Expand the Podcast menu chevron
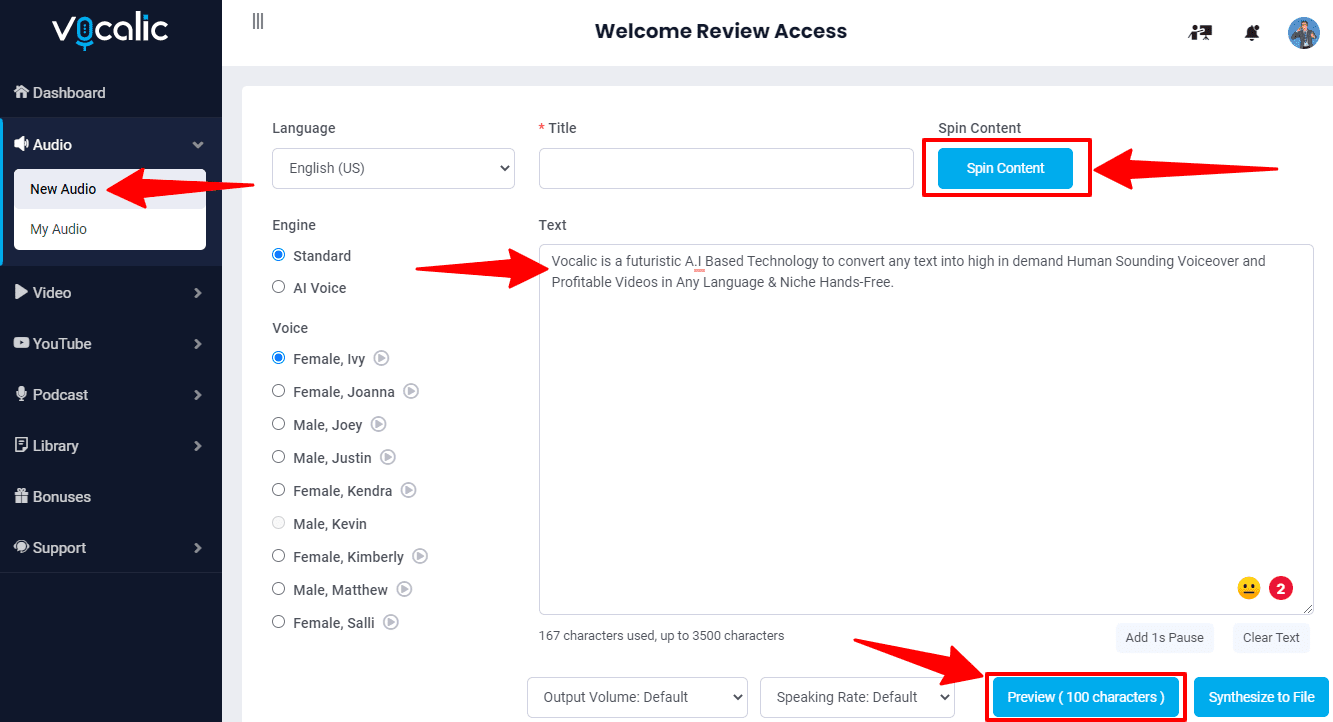Screen dimensions: 1333x722 [198, 395]
